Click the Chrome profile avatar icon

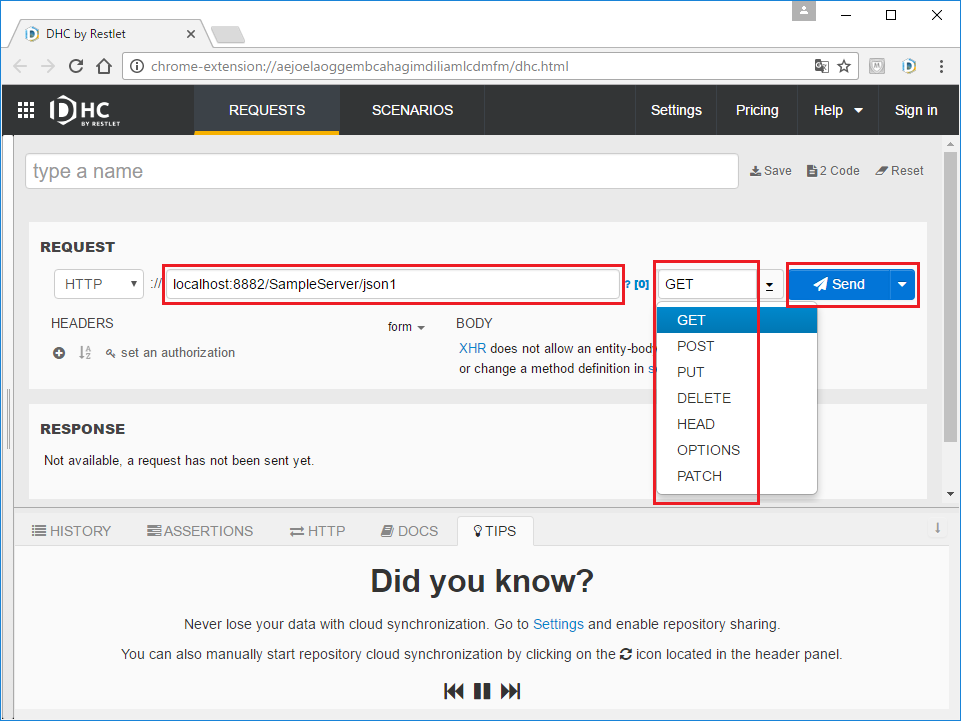[x=803, y=11]
